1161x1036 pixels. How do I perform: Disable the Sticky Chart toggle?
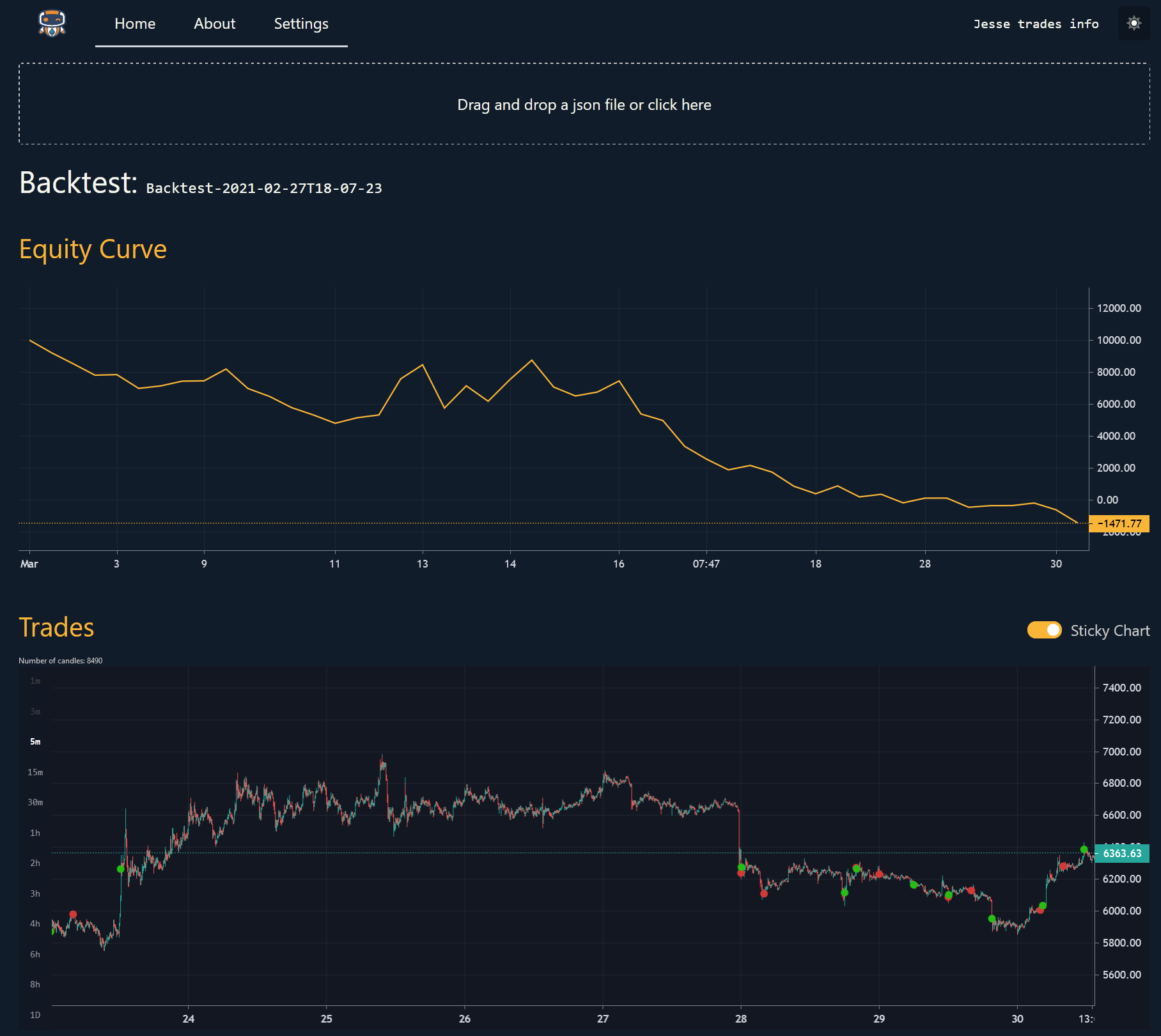tap(1044, 630)
